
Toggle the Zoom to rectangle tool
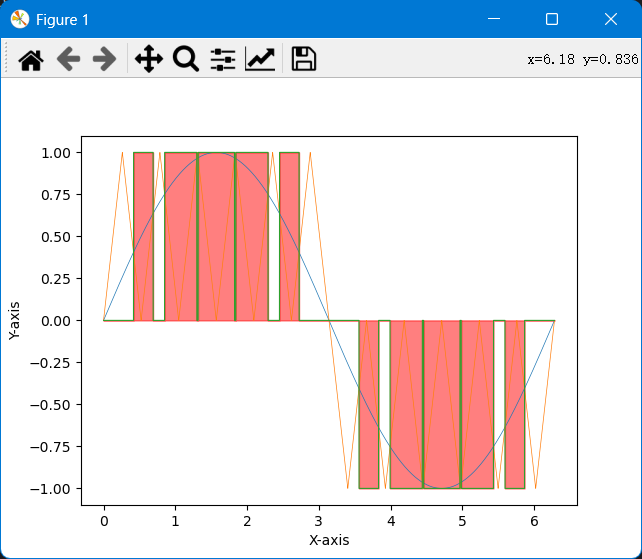pyautogui.click(x=186, y=59)
